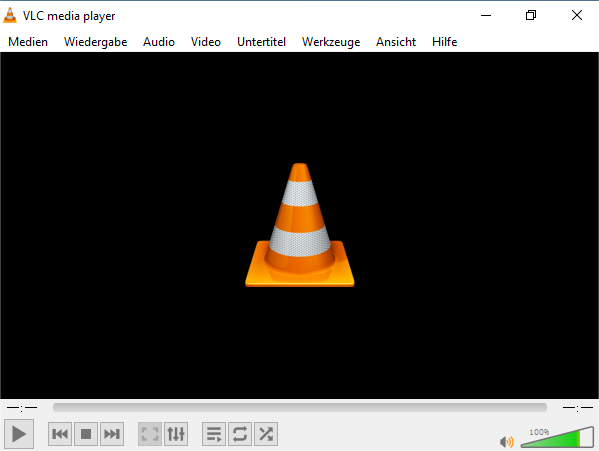This screenshot has width=599, height=451.
Task: Click the remaining time label on right
Action: click(578, 408)
